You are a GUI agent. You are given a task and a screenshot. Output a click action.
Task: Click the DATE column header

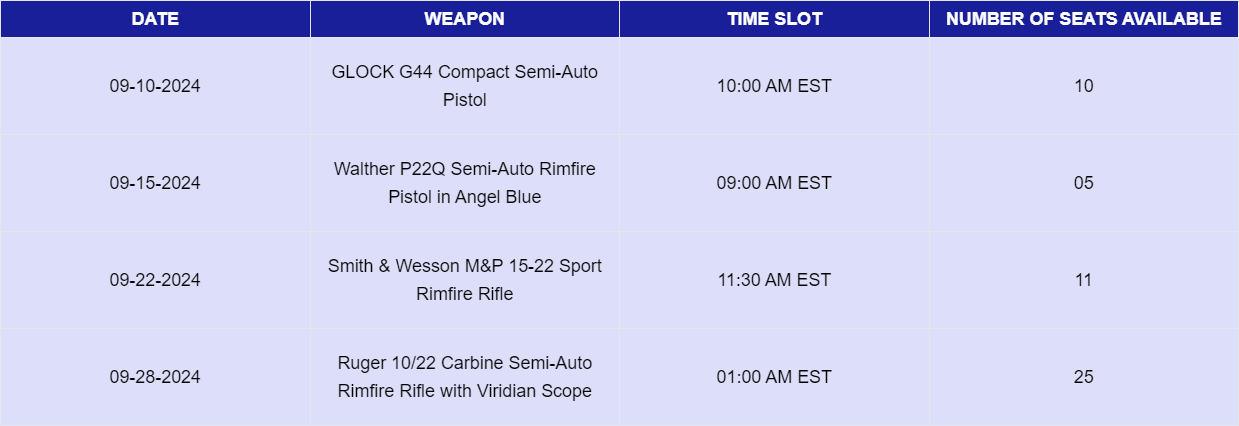click(155, 19)
